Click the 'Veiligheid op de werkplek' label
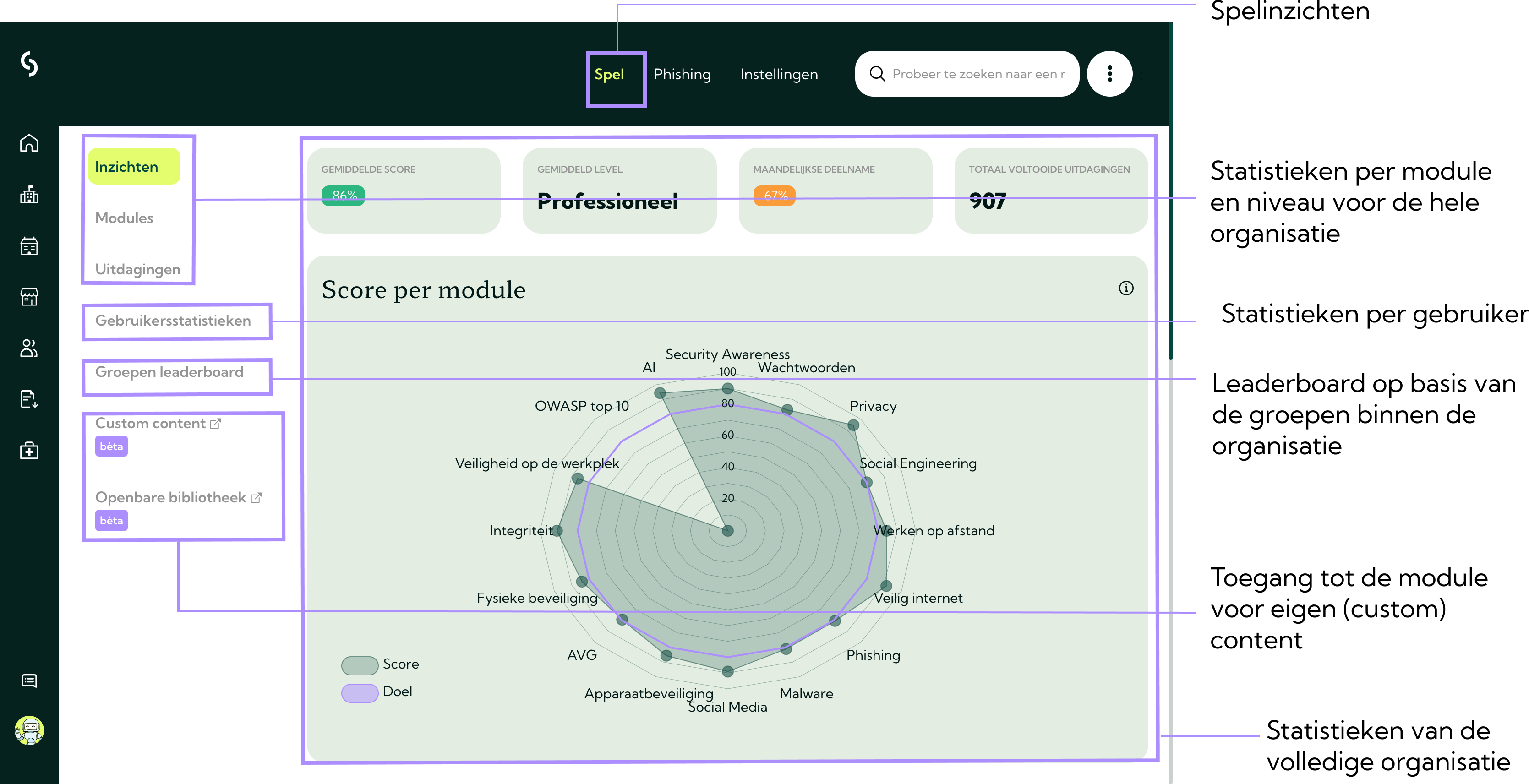 536,463
